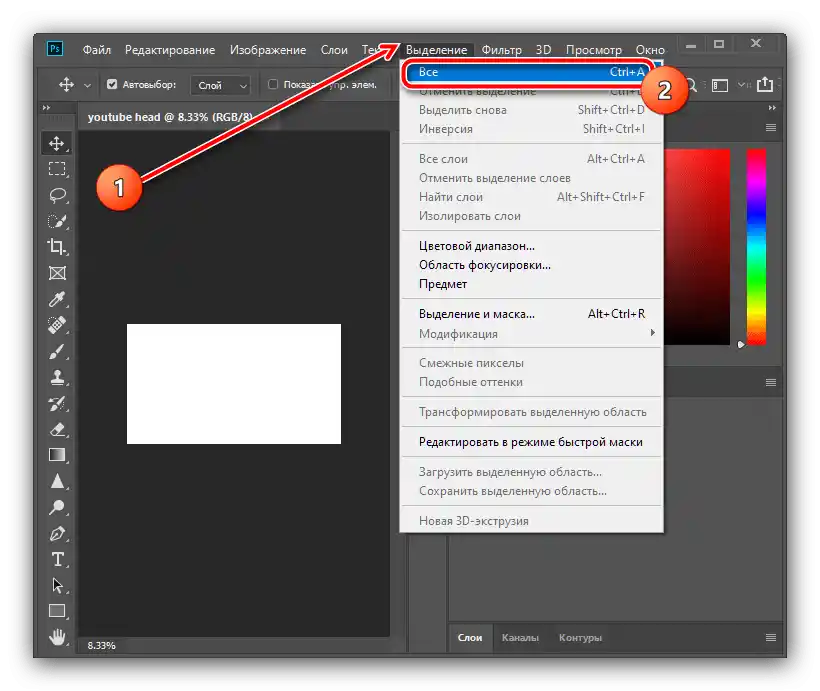
Task: Choose Предмет menu item
Action: point(531,284)
